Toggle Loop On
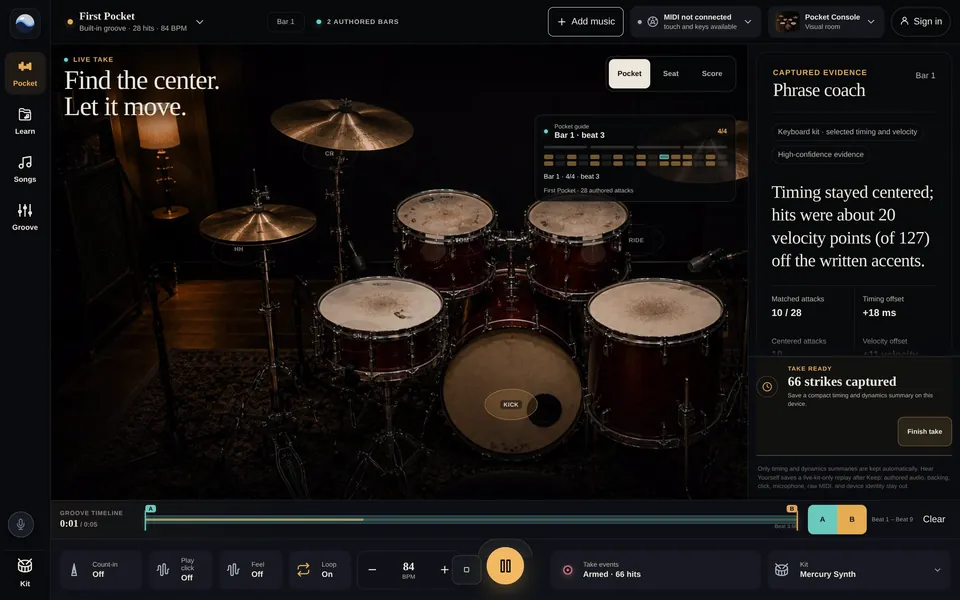Screen dimensions: 960x600 (320, 569)
